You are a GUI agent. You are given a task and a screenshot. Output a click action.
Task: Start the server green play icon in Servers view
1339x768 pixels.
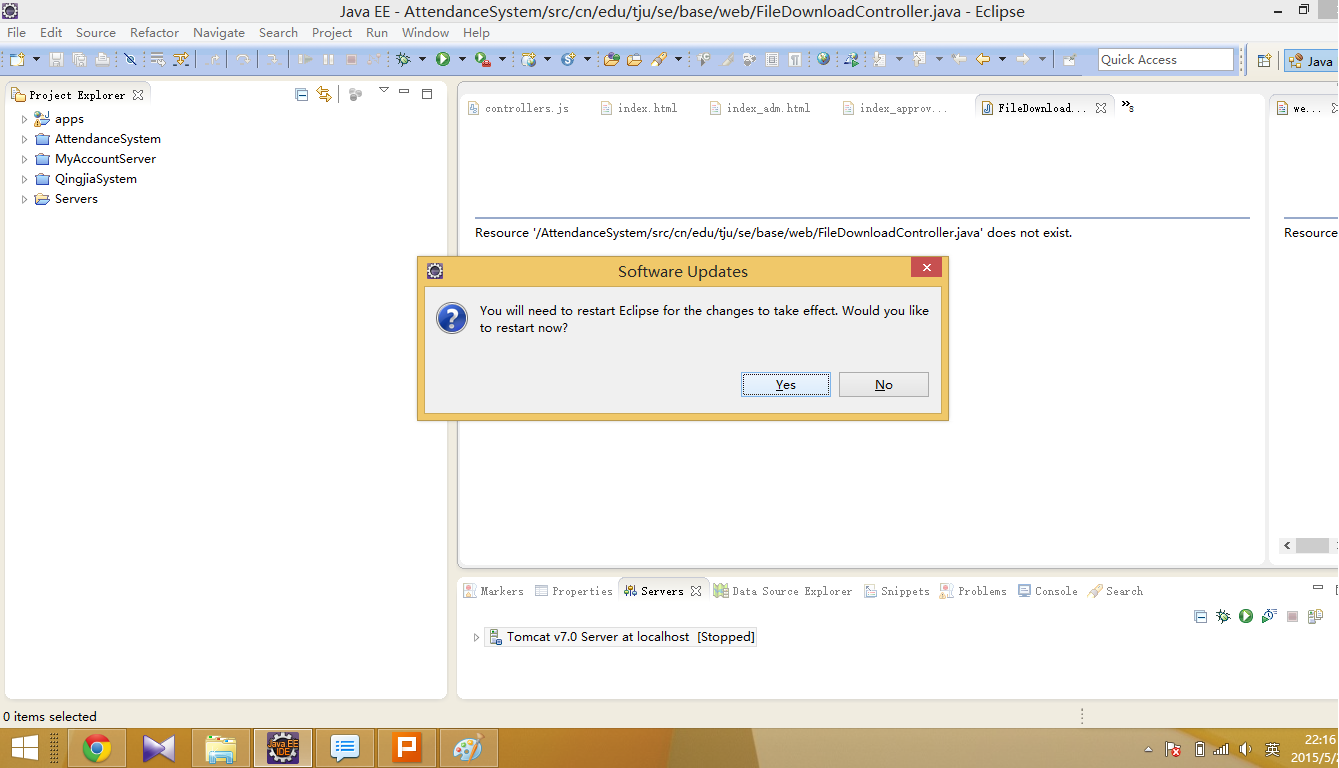point(1246,616)
